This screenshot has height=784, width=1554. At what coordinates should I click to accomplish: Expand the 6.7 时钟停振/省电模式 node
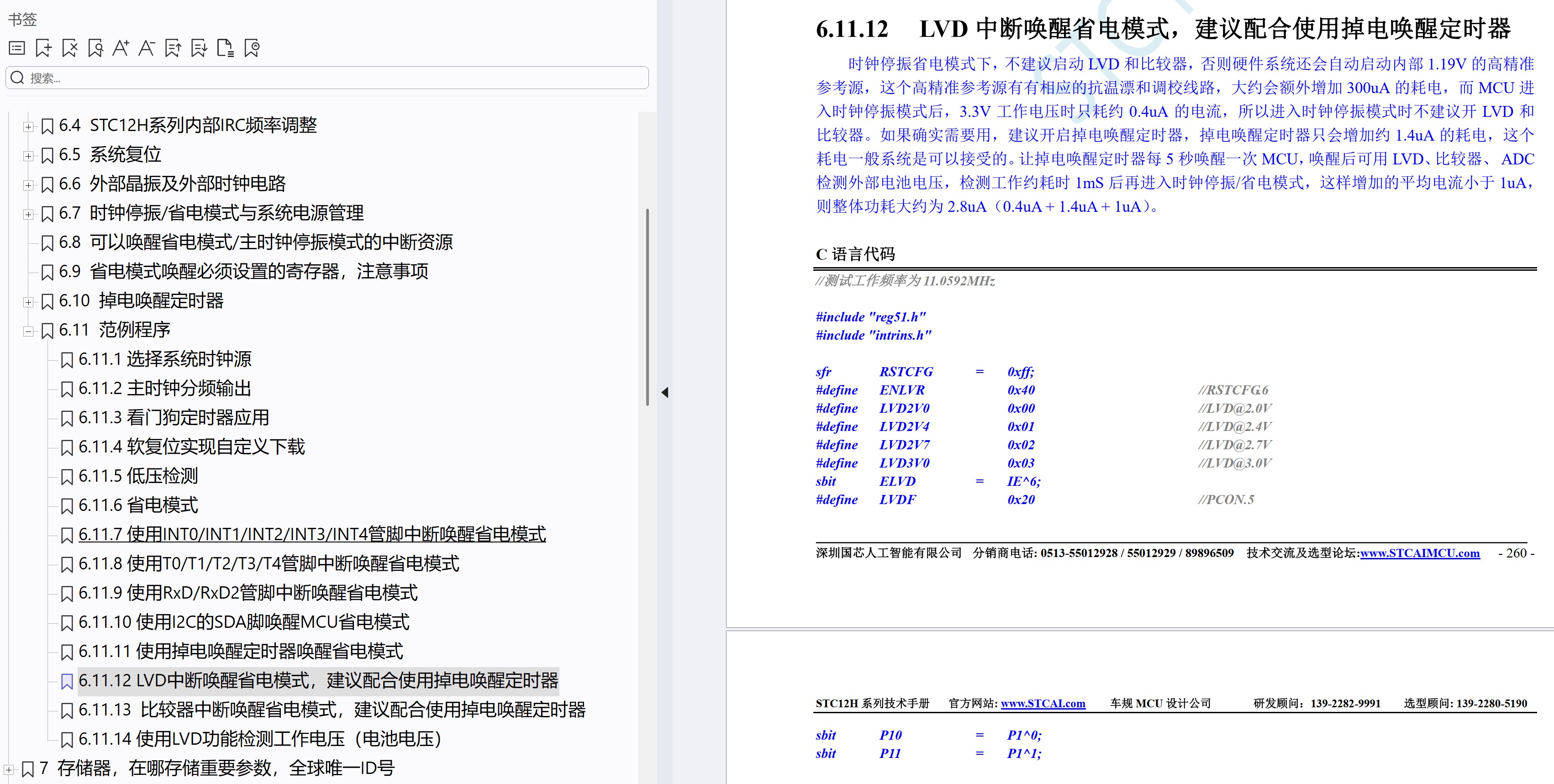(x=28, y=214)
